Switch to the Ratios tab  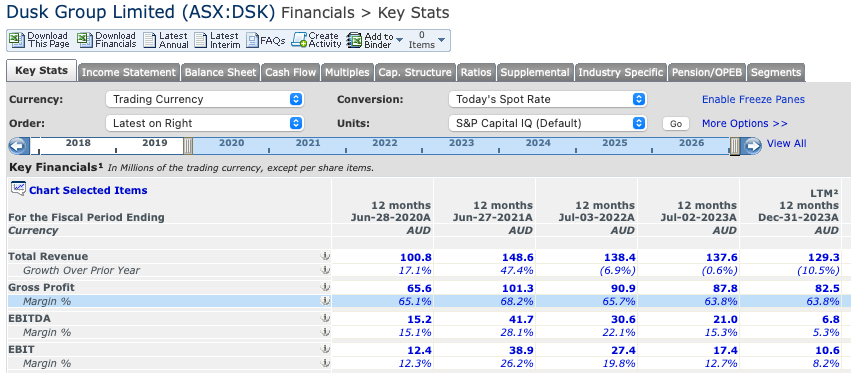pyautogui.click(x=476, y=72)
